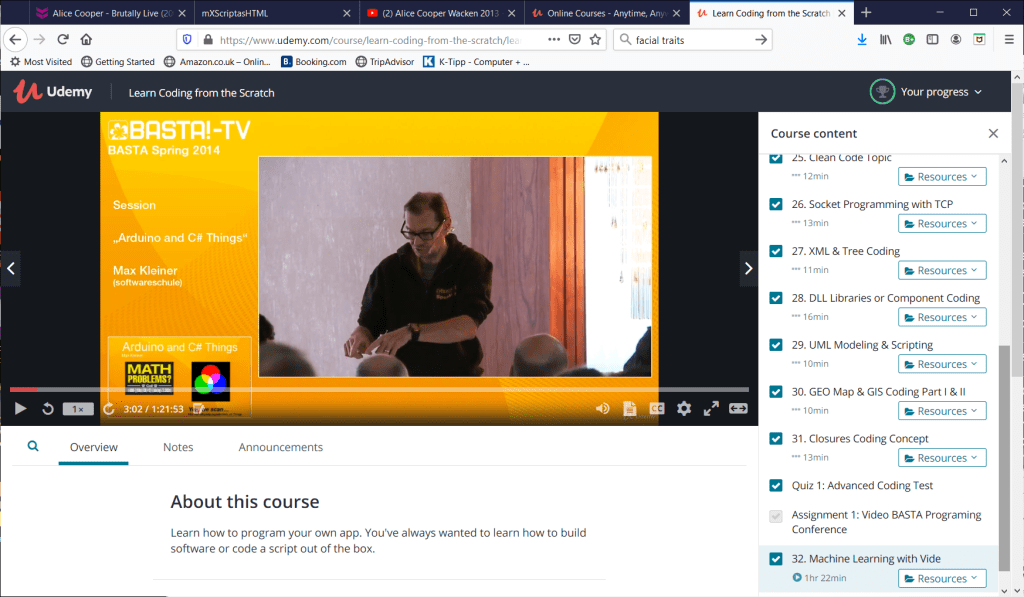Uncheck Quiz 1: Advanced Coding Test
The height and width of the screenshot is (597, 1024).
(776, 485)
